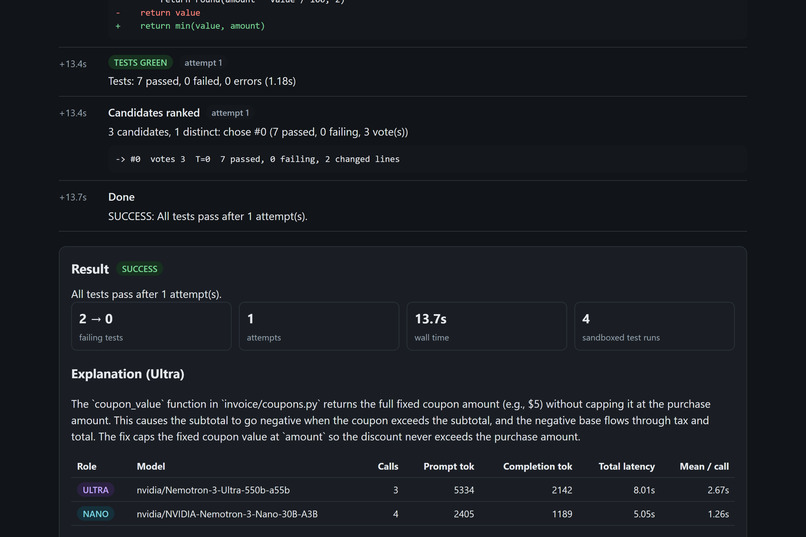The width and height of the screenshot is (806, 537).
Task: Click 'attempt 1' label next to TESTS GREEN
Action: [x=203, y=63]
